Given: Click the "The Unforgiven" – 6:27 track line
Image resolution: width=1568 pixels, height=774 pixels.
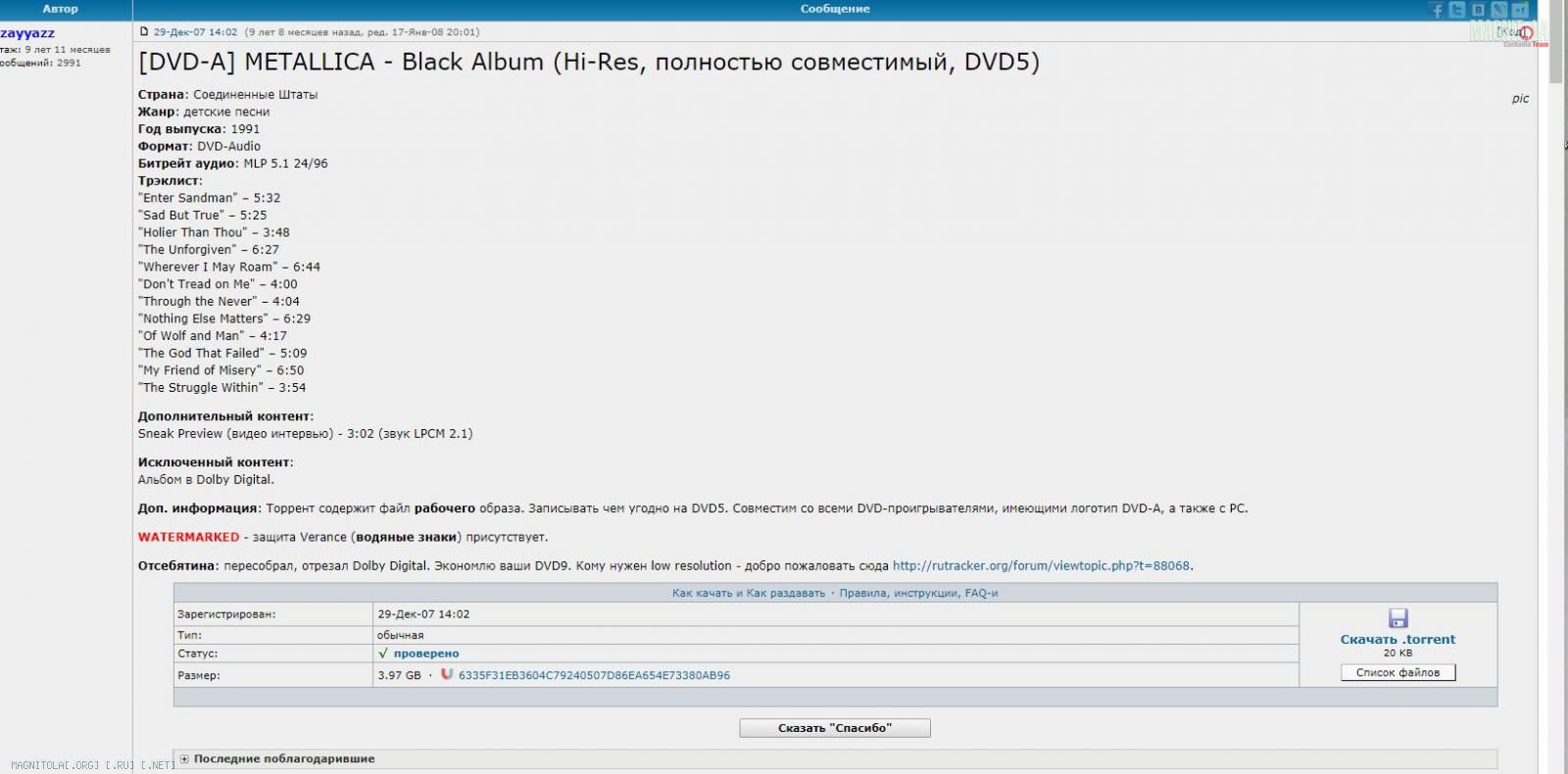Looking at the screenshot, I should pyautogui.click(x=209, y=250).
